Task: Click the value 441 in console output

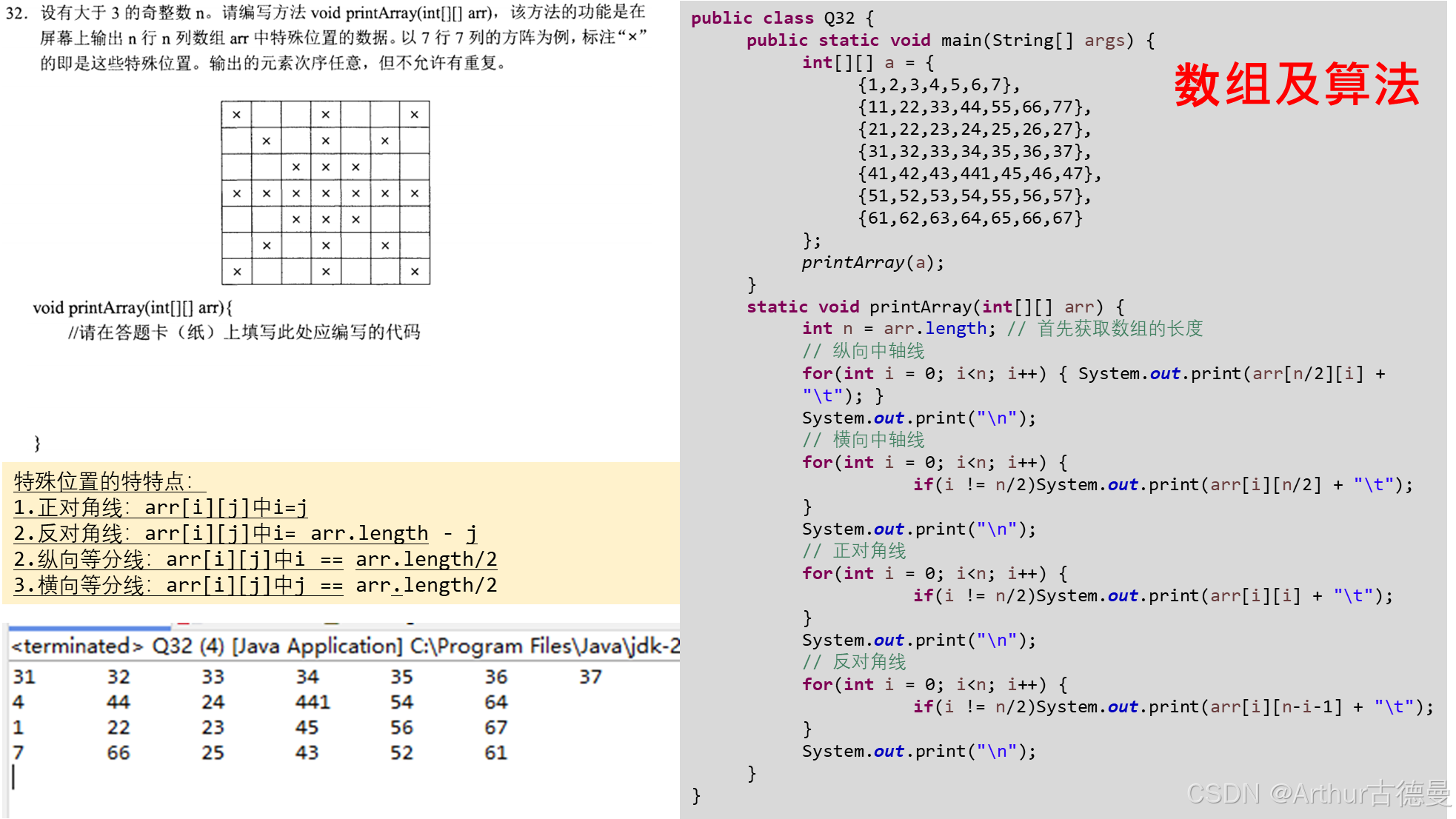Action: (x=312, y=702)
